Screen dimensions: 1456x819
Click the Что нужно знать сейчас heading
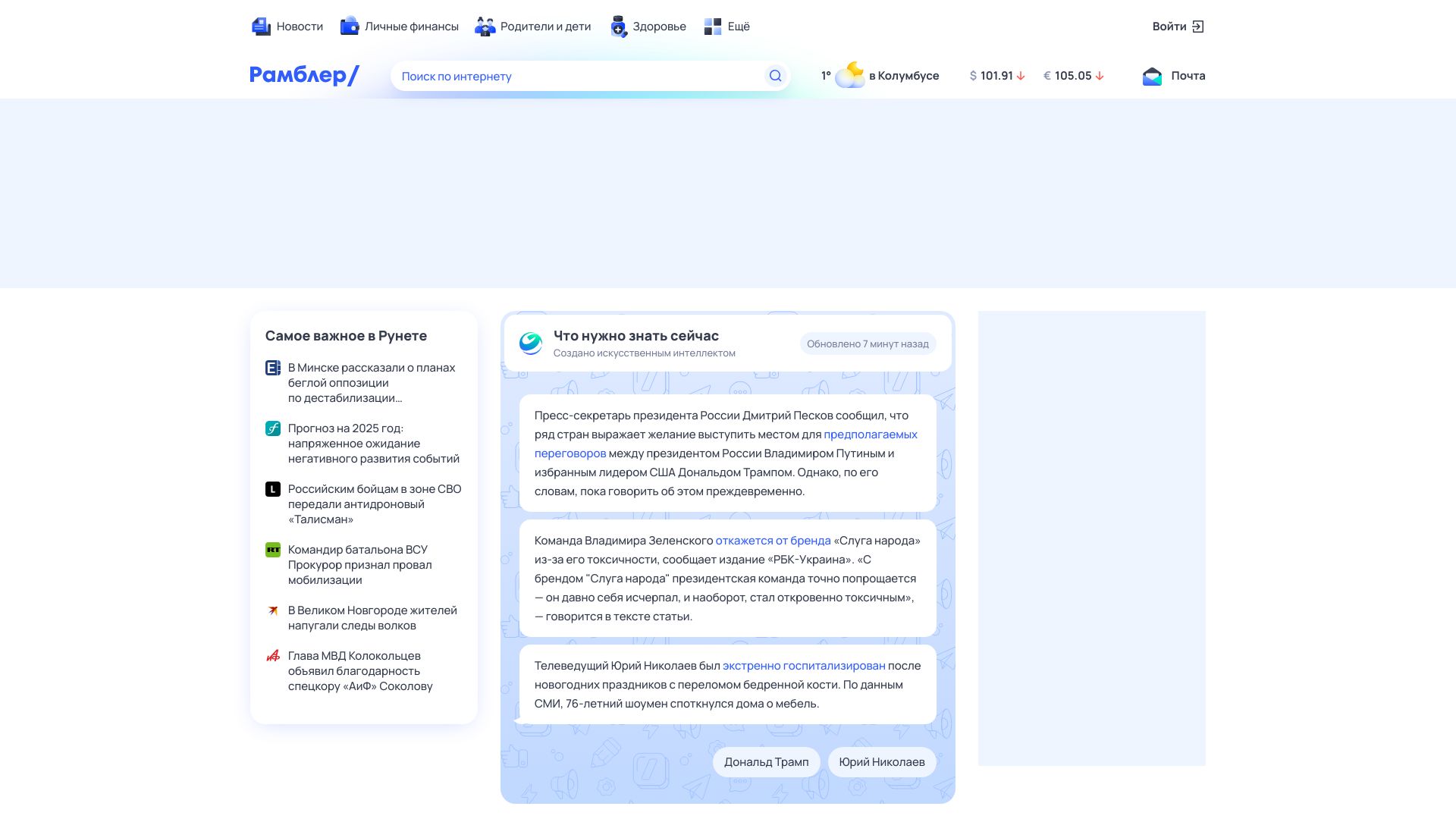(636, 336)
